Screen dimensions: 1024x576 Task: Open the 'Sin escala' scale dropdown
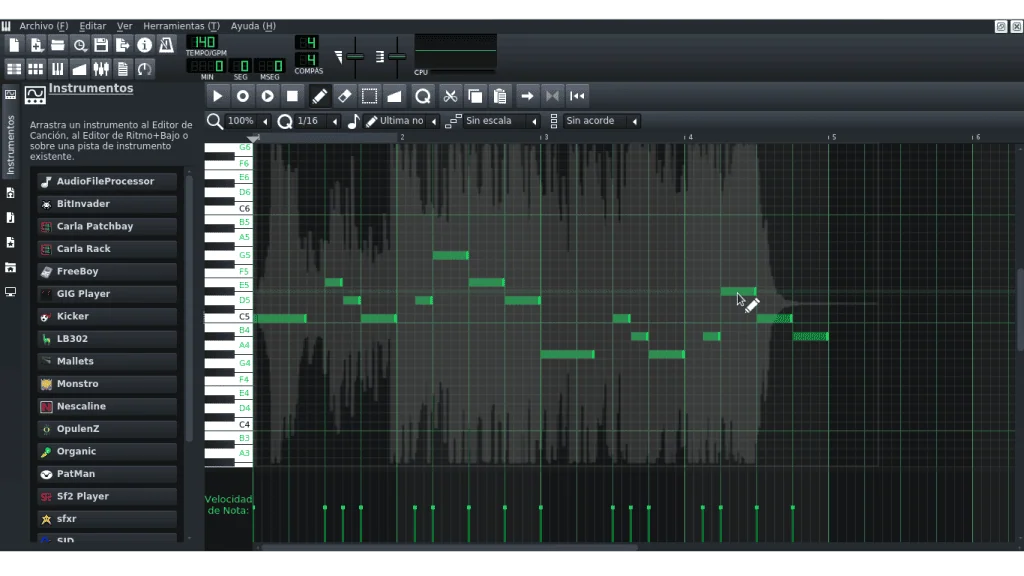502,121
